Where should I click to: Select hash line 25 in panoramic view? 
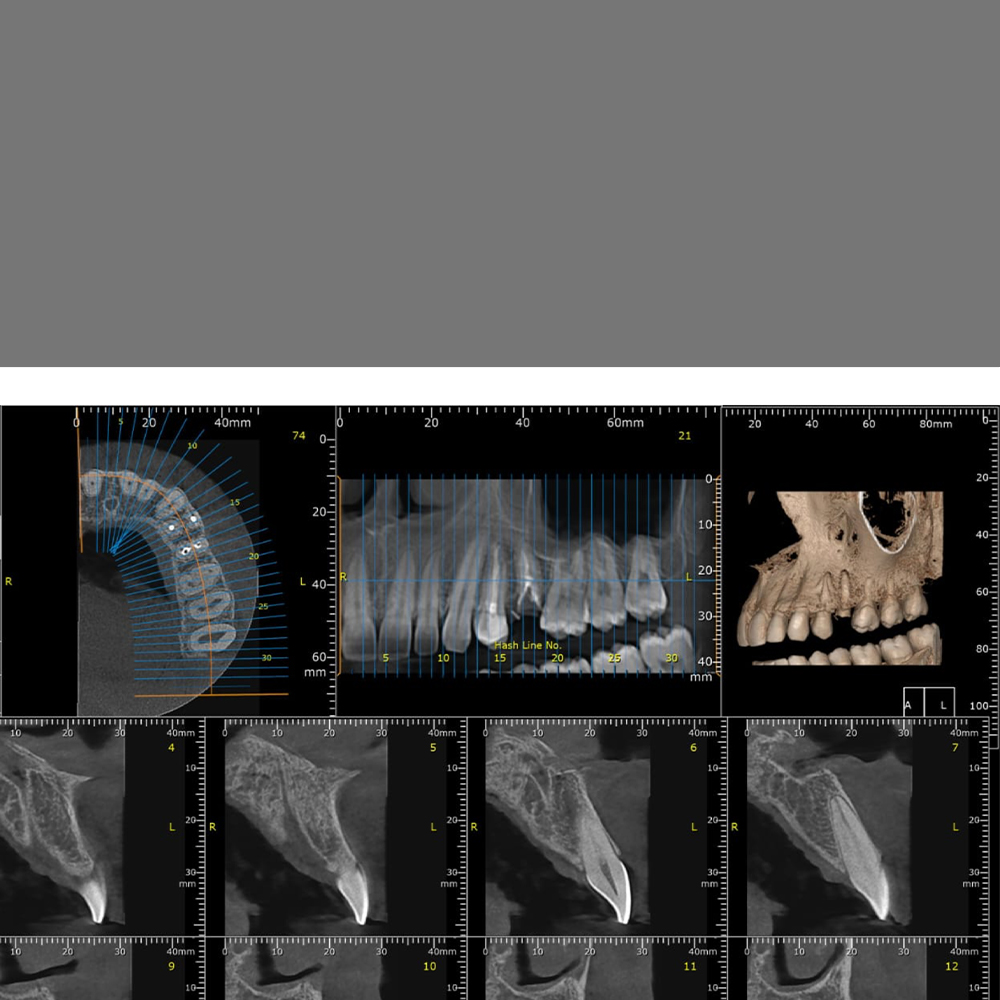[x=614, y=658]
